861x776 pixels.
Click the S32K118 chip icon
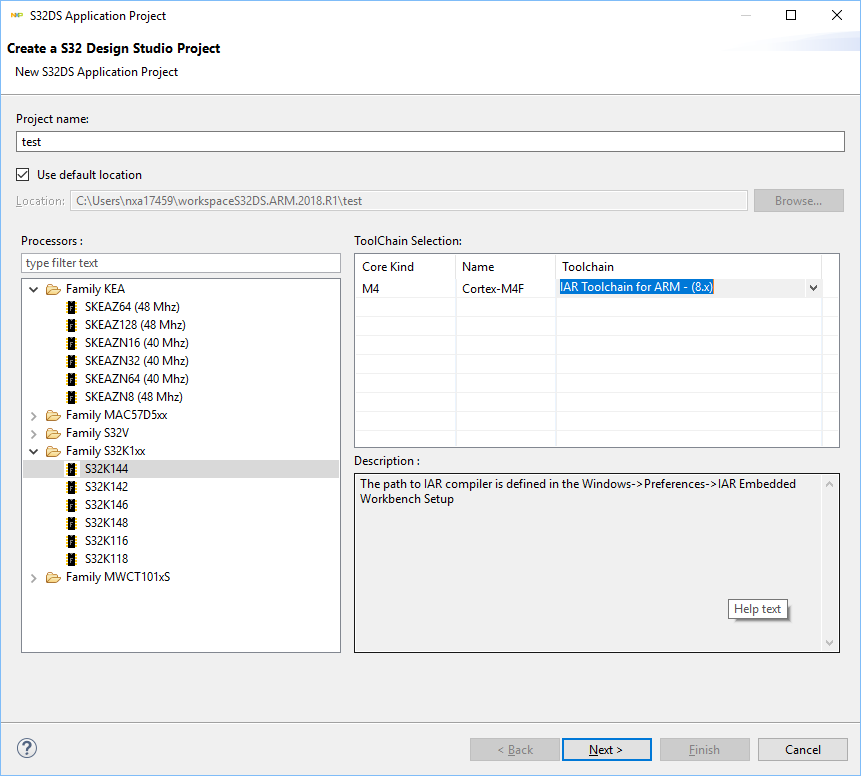tap(71, 559)
